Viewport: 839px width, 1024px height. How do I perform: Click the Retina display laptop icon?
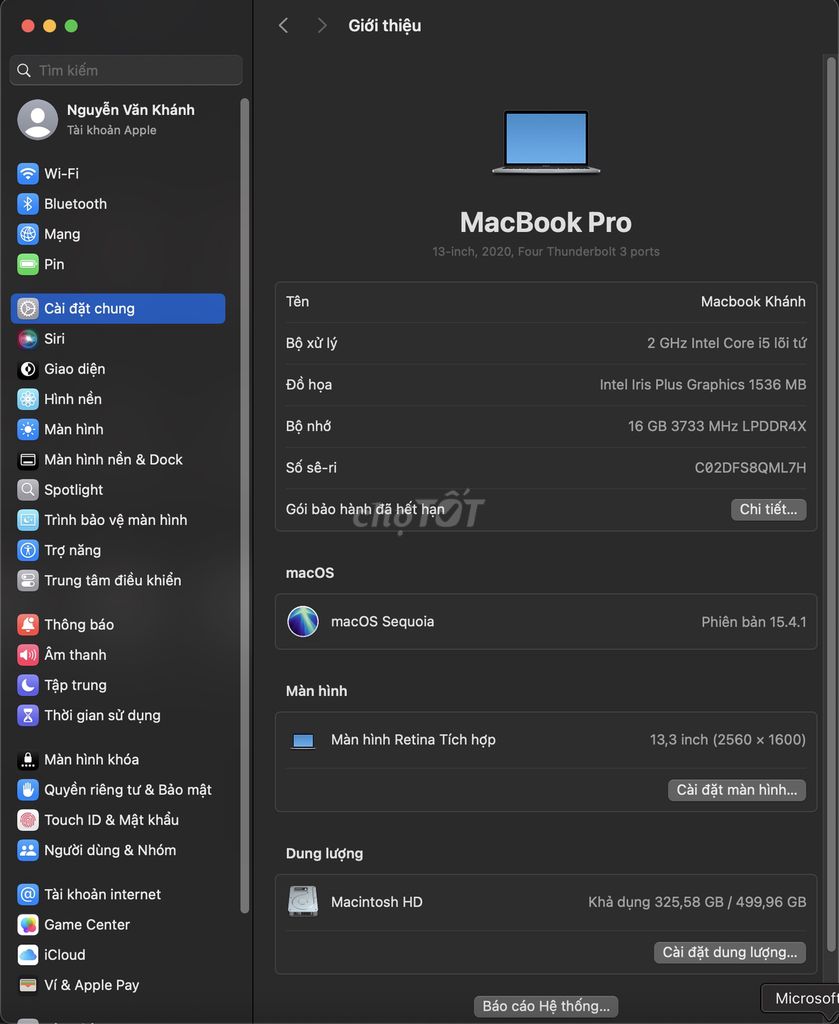point(303,741)
